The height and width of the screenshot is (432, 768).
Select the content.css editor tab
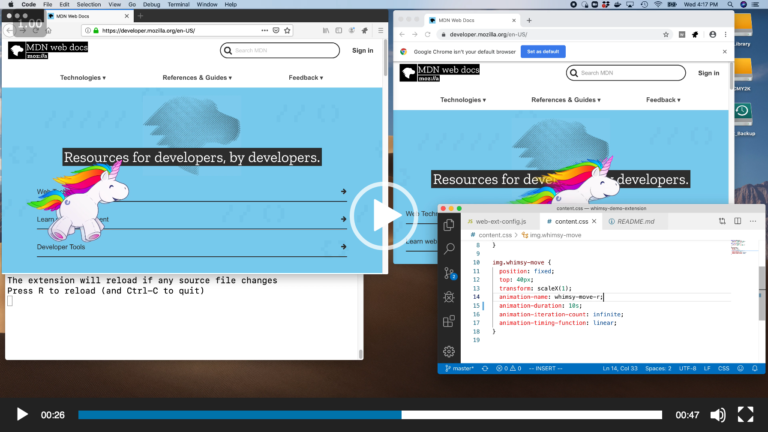(571, 221)
